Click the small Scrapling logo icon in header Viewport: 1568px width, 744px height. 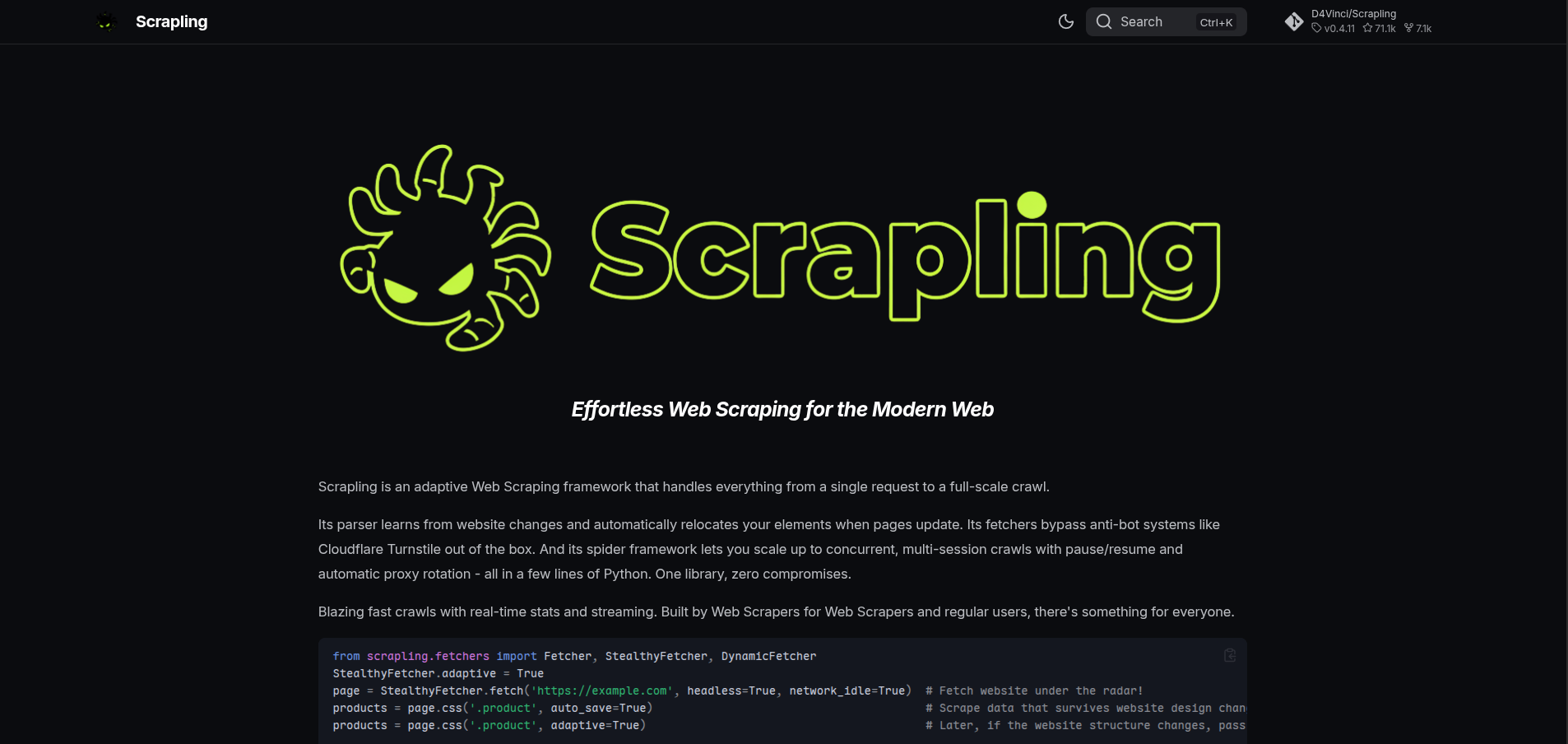click(106, 22)
